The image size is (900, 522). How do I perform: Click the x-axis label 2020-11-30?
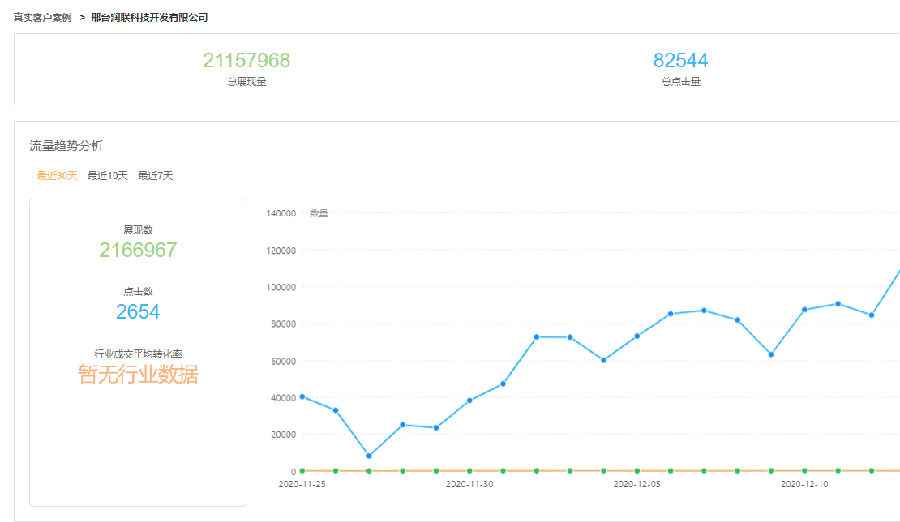point(470,484)
